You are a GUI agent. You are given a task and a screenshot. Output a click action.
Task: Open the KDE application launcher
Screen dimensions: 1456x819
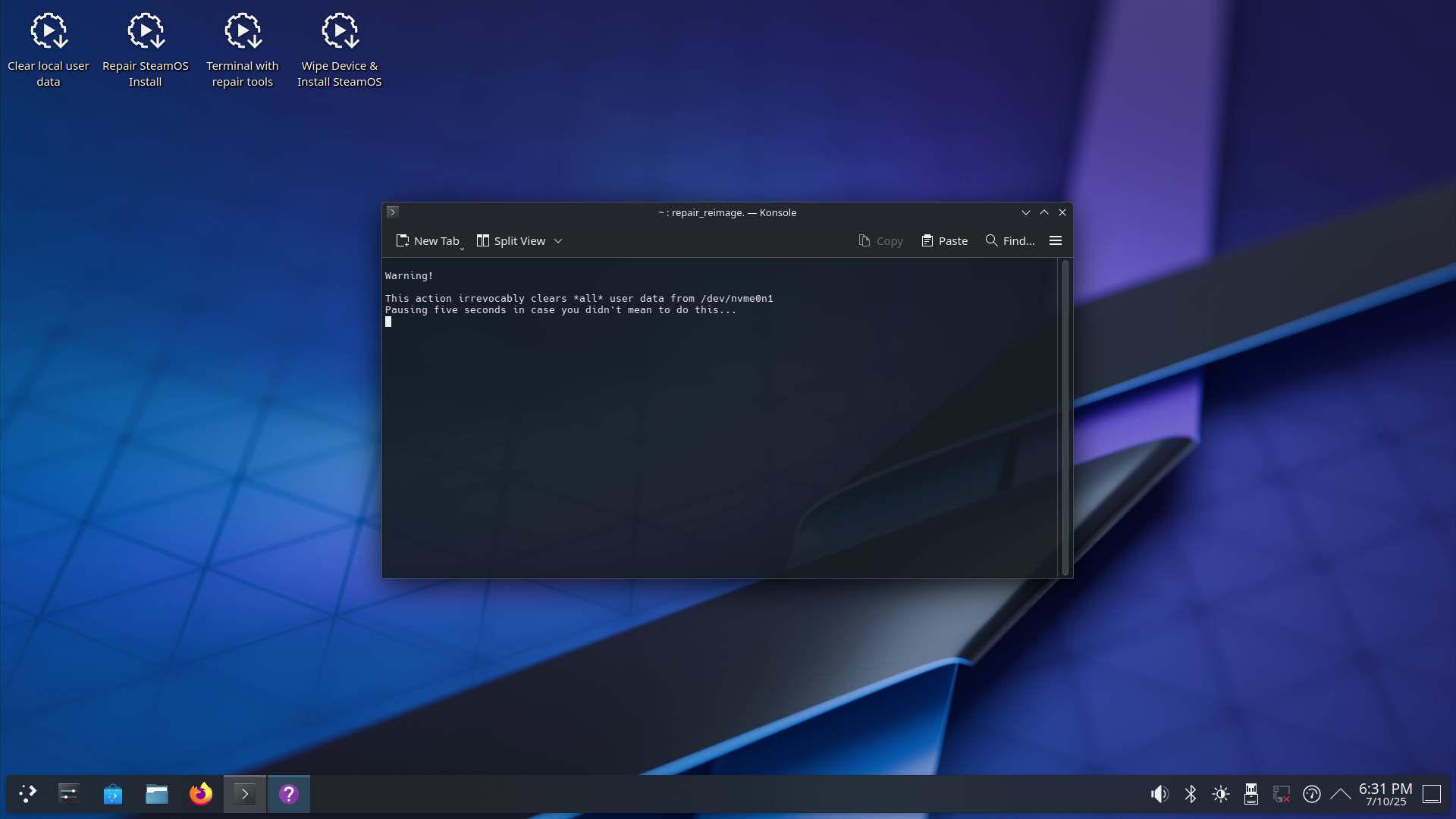(x=27, y=794)
